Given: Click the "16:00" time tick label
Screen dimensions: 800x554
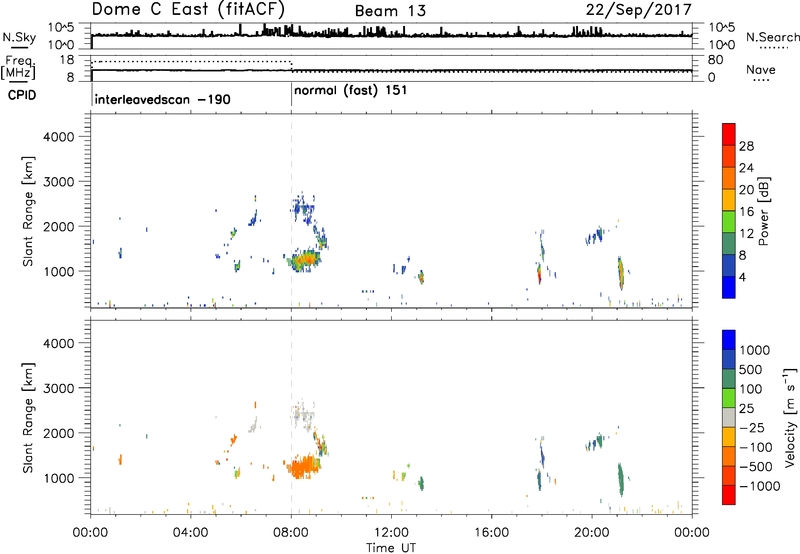Looking at the screenshot, I should (491, 533).
